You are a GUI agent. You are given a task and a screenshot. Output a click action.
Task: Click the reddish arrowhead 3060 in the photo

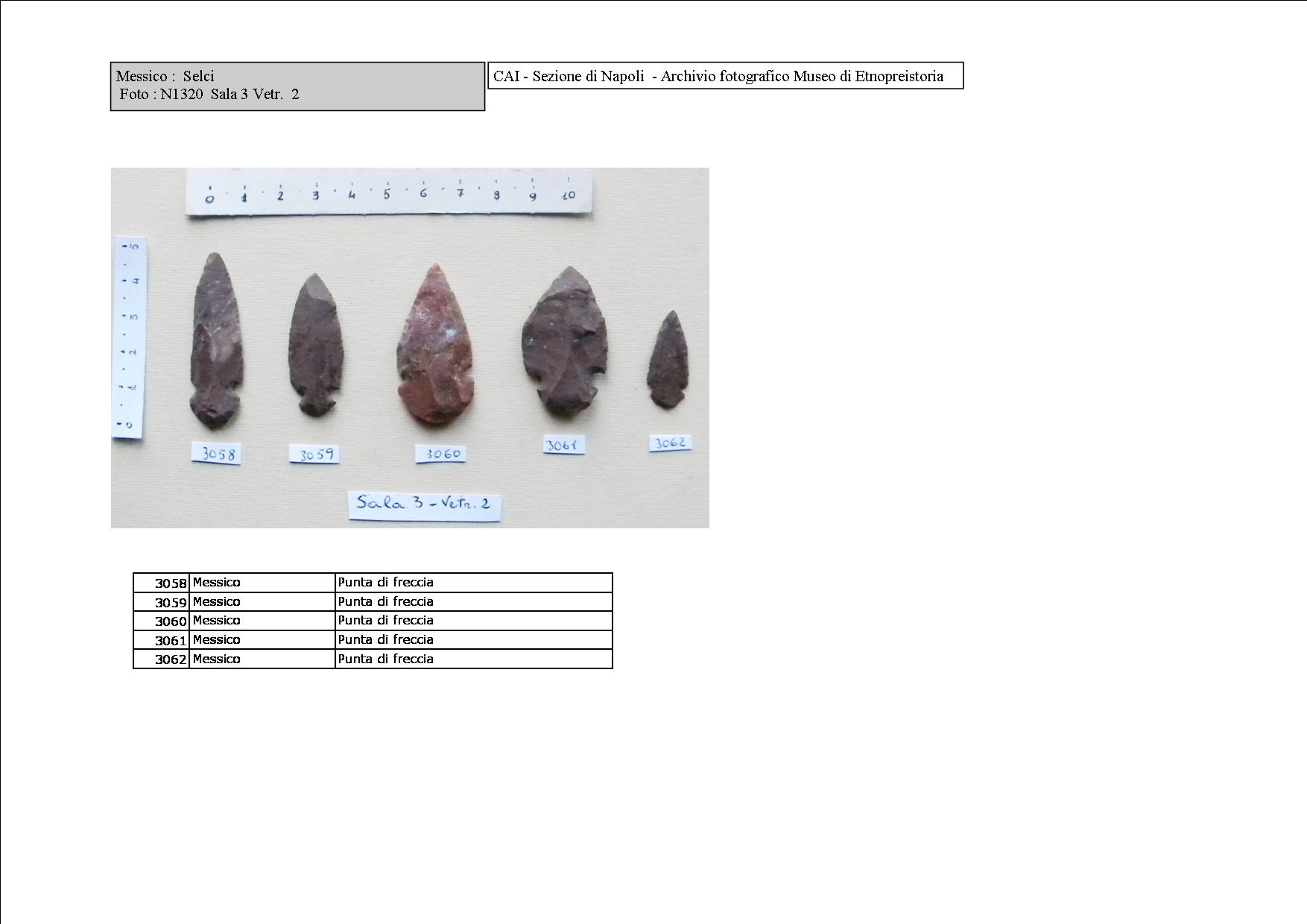tap(436, 344)
